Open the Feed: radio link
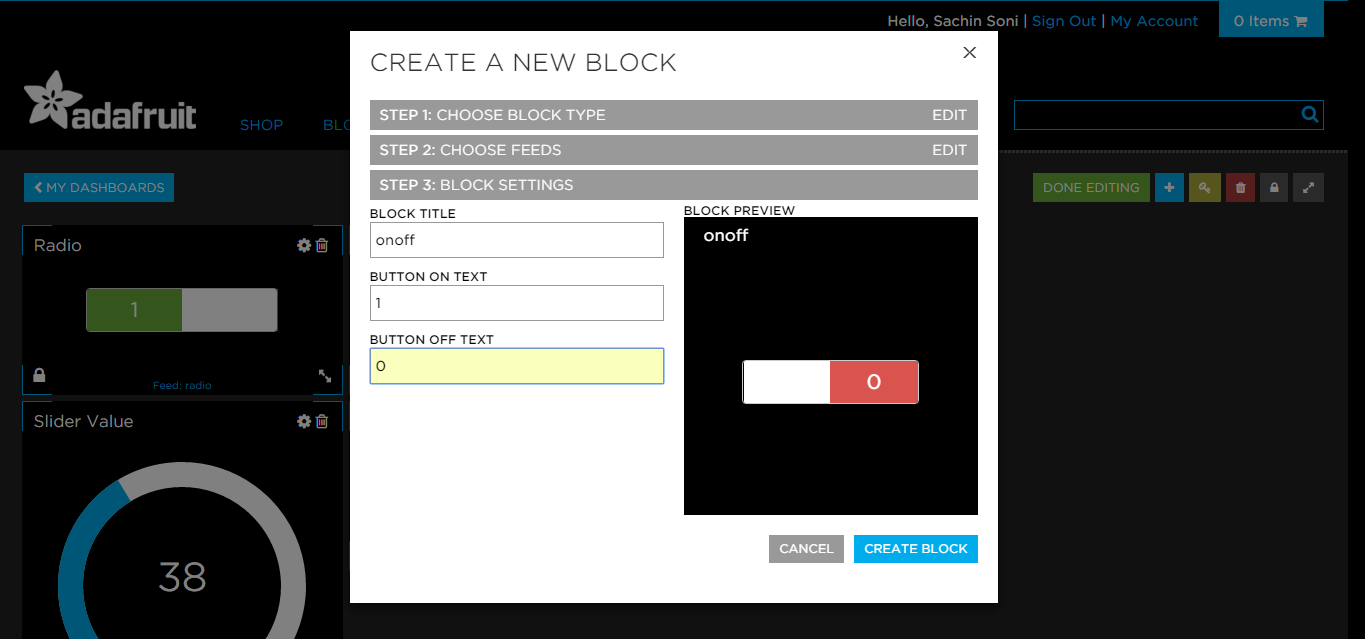Viewport: 1365px width, 639px height. point(182,385)
